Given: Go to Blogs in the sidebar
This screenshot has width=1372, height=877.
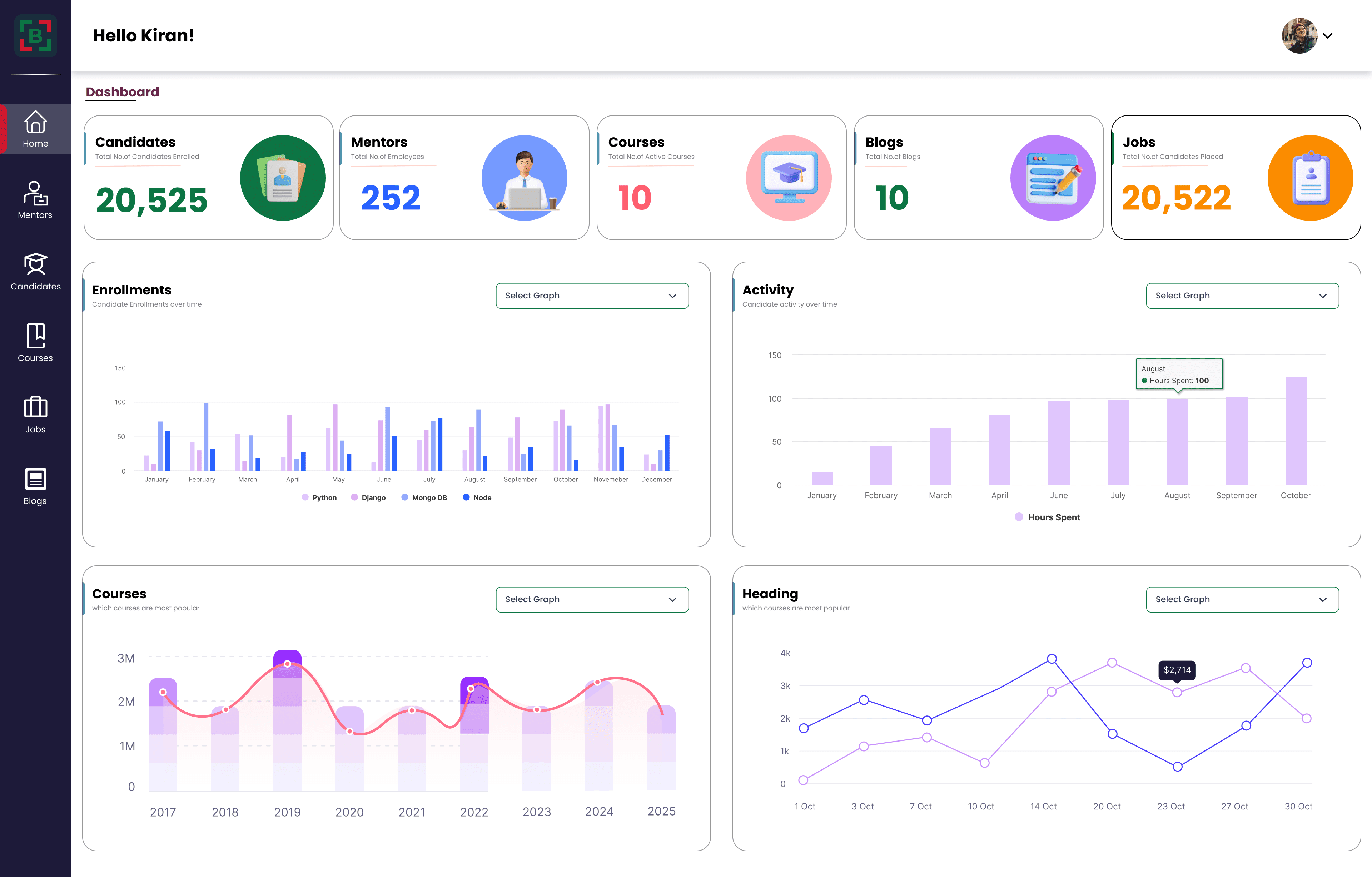Looking at the screenshot, I should 35,486.
